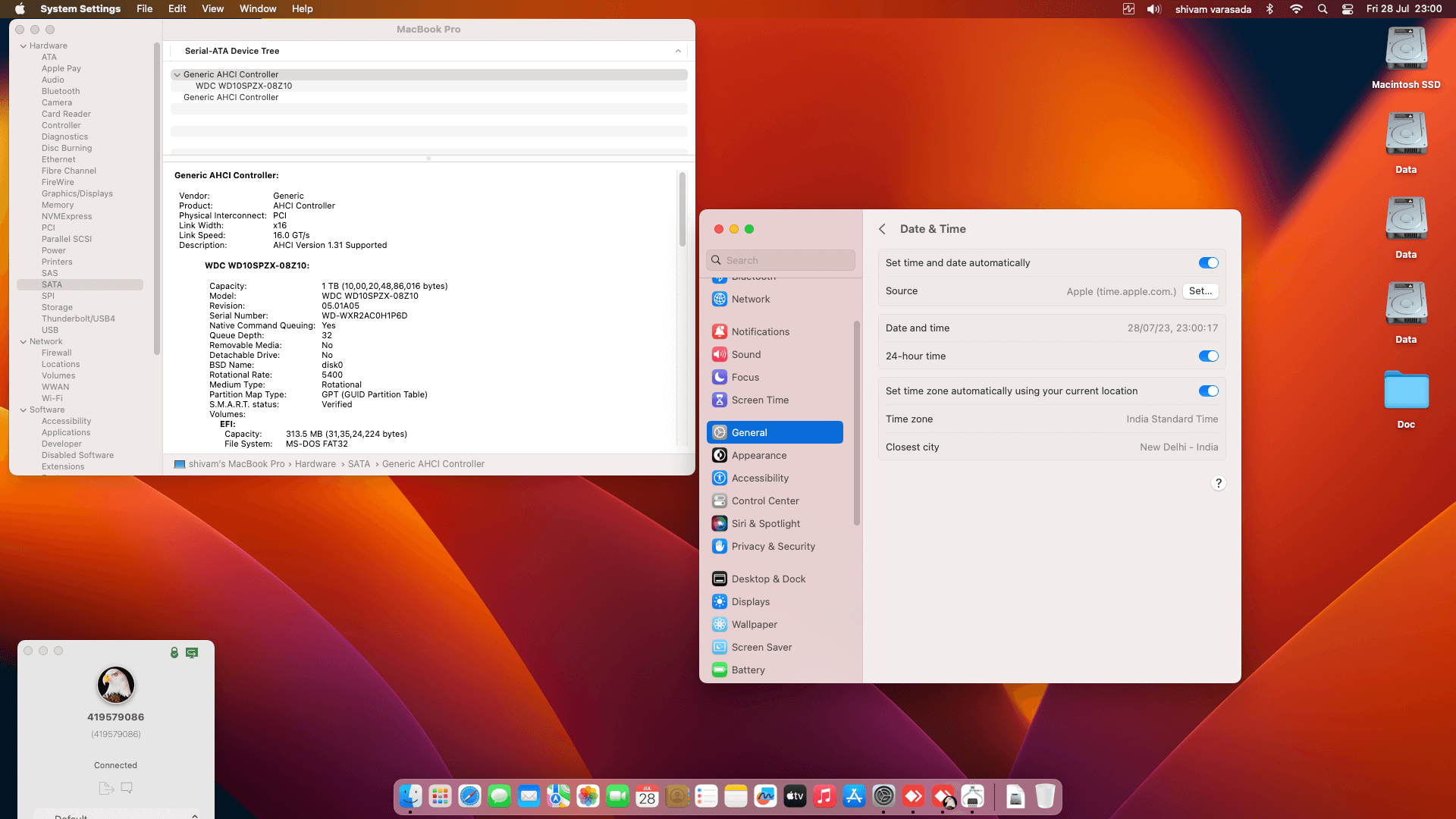Open Privacy & Security settings
Image resolution: width=1456 pixels, height=819 pixels.
coord(773,546)
